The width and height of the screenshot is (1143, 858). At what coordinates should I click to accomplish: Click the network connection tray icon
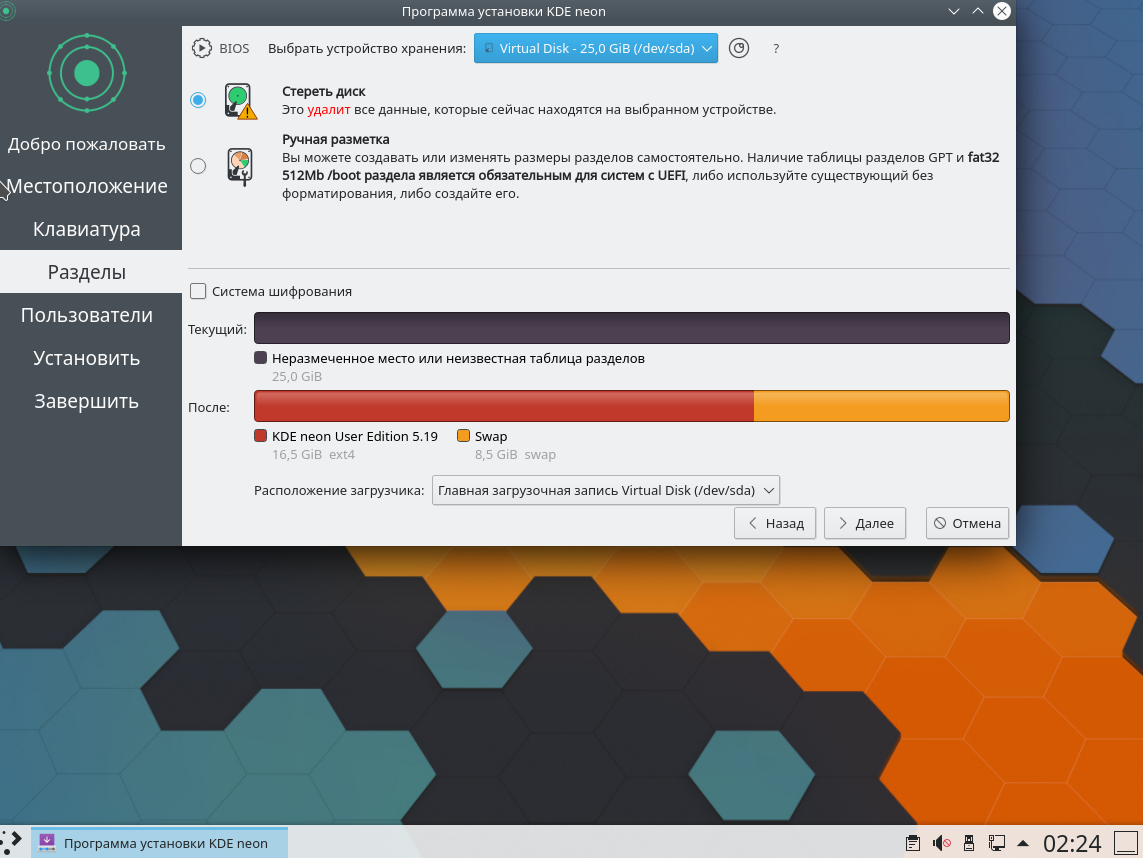[x=996, y=843]
